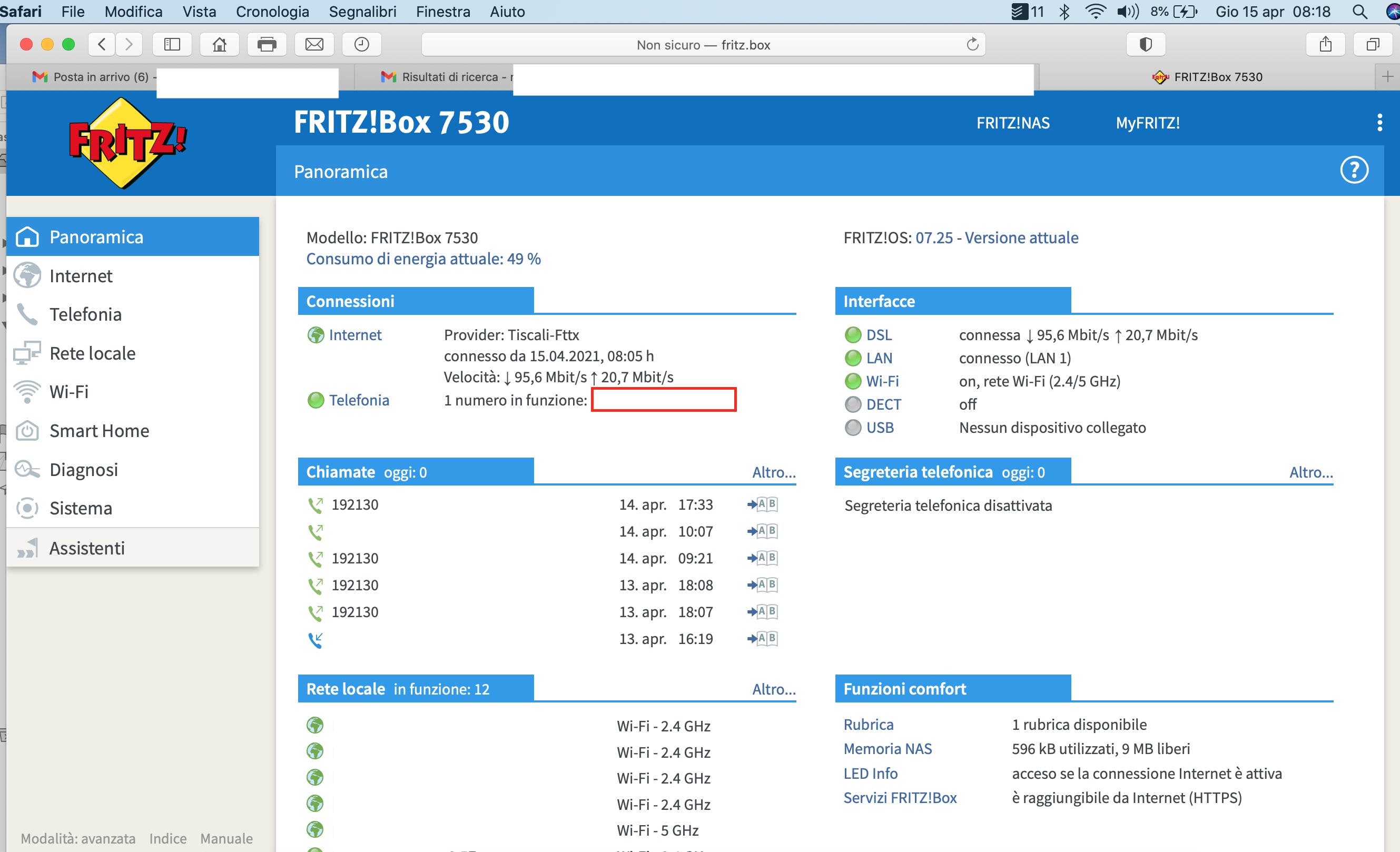Open Internet connection link

(x=355, y=334)
